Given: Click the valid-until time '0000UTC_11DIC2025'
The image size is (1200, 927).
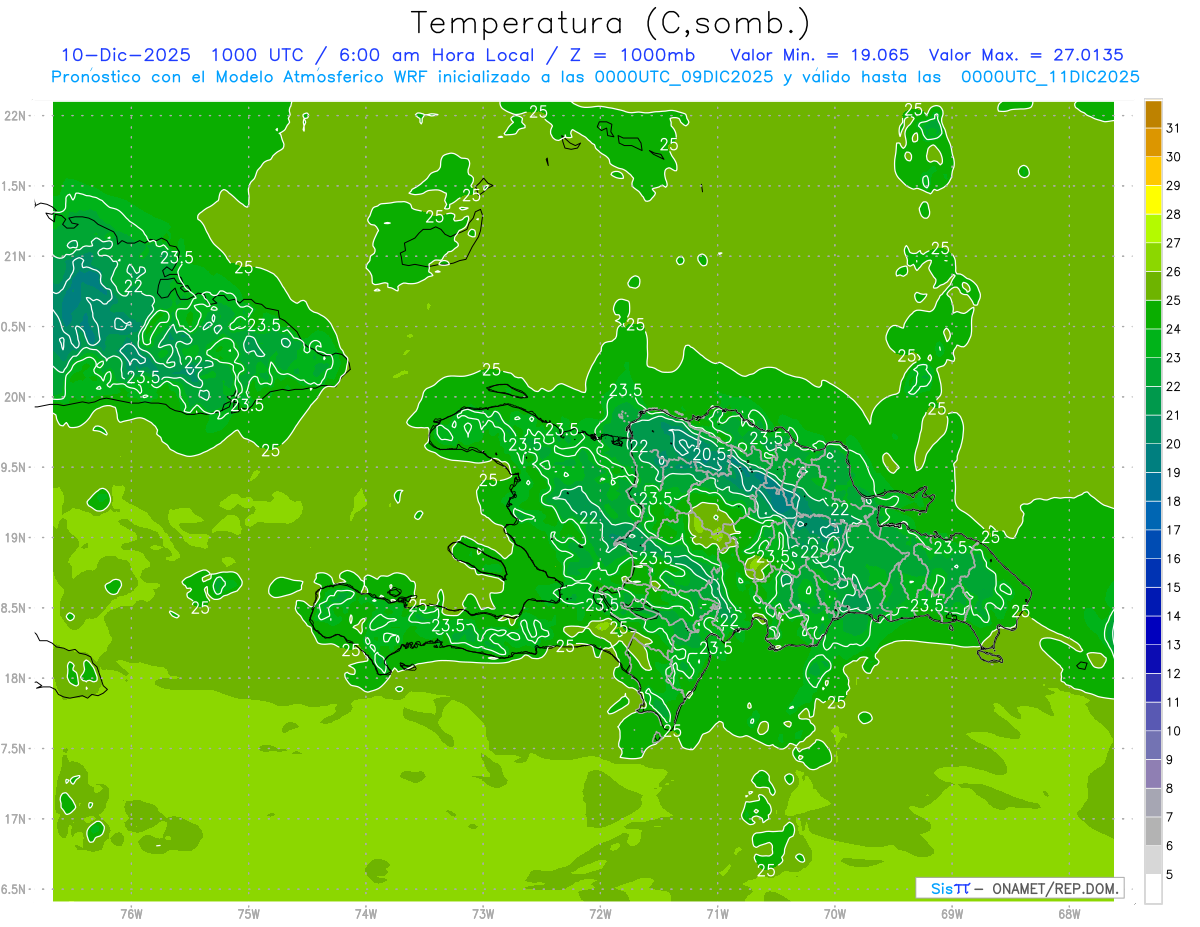Looking at the screenshot, I should click(x=1050, y=77).
